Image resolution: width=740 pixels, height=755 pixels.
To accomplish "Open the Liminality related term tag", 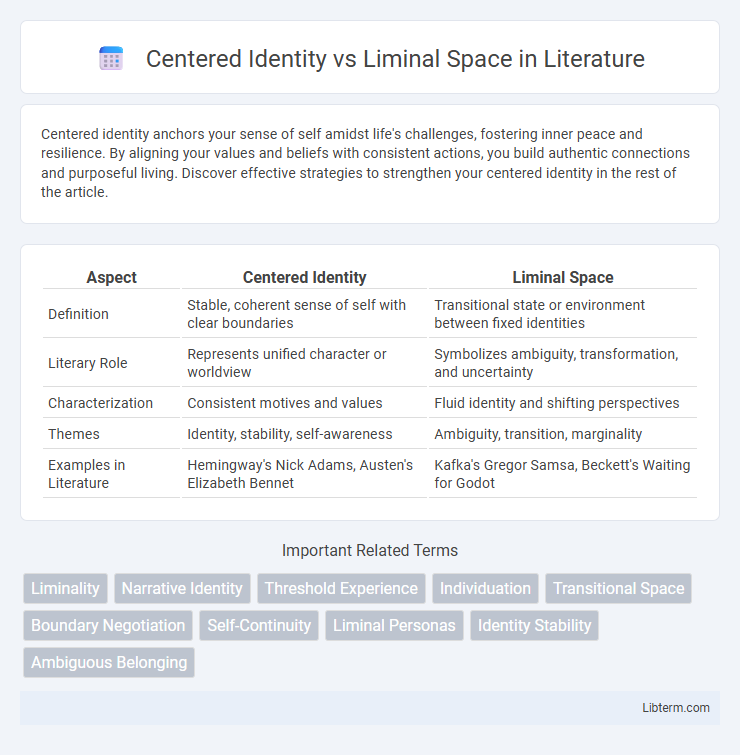I will tap(65, 588).
